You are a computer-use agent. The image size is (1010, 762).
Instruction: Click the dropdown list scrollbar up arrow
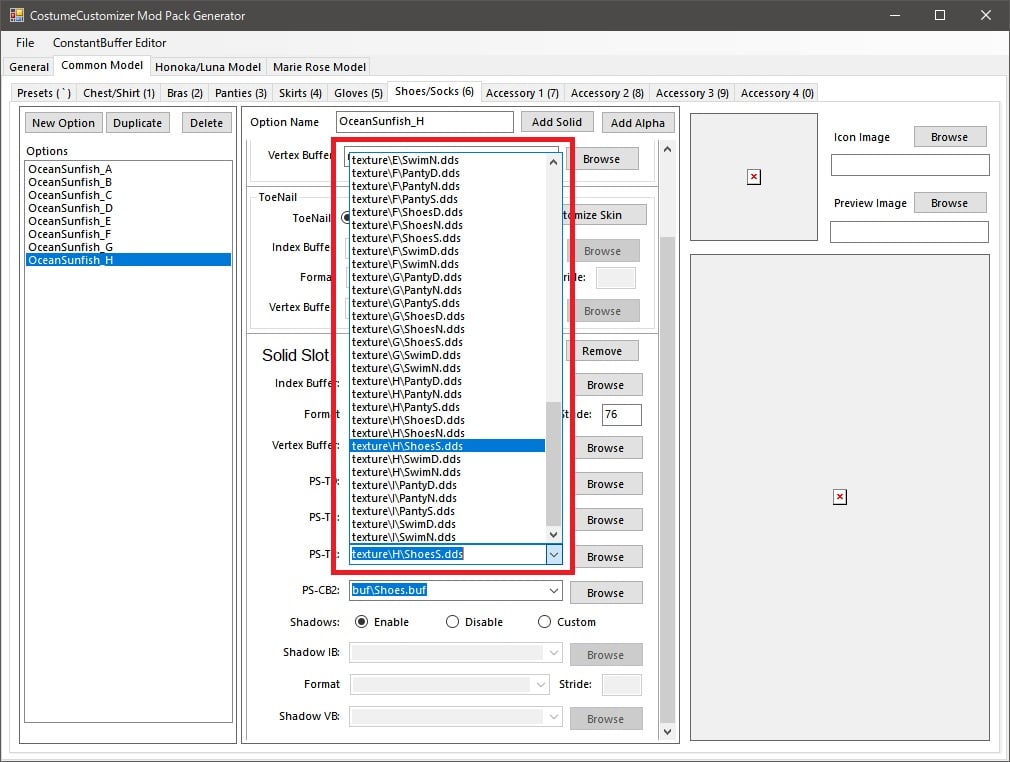[x=553, y=162]
